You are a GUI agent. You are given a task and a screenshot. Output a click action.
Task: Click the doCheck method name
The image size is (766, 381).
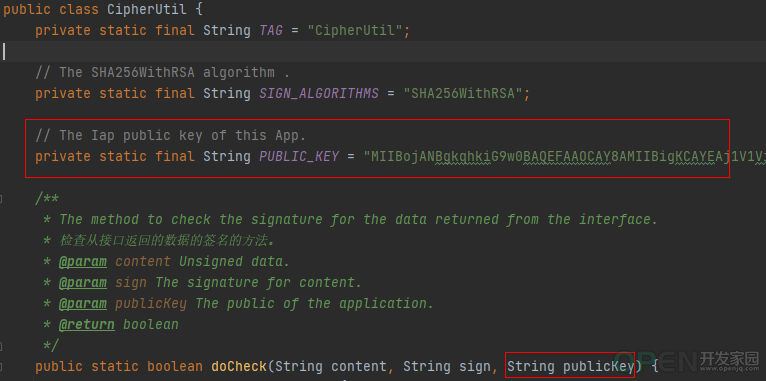click(239, 366)
